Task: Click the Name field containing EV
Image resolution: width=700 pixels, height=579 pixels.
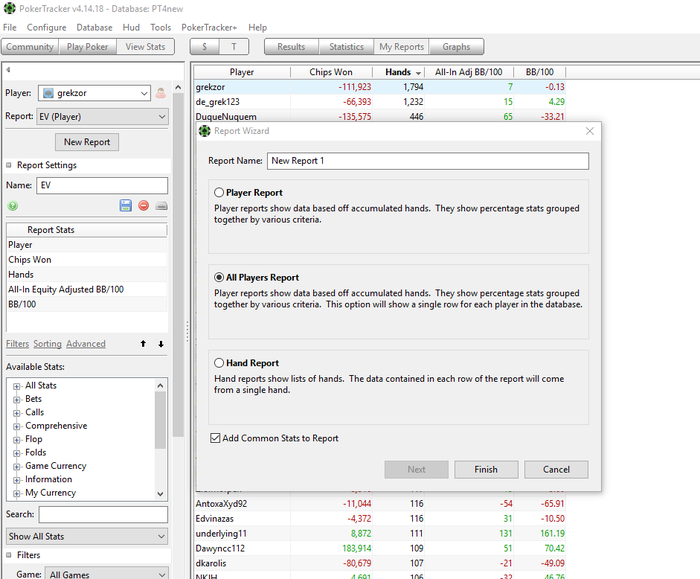Action: tap(102, 185)
